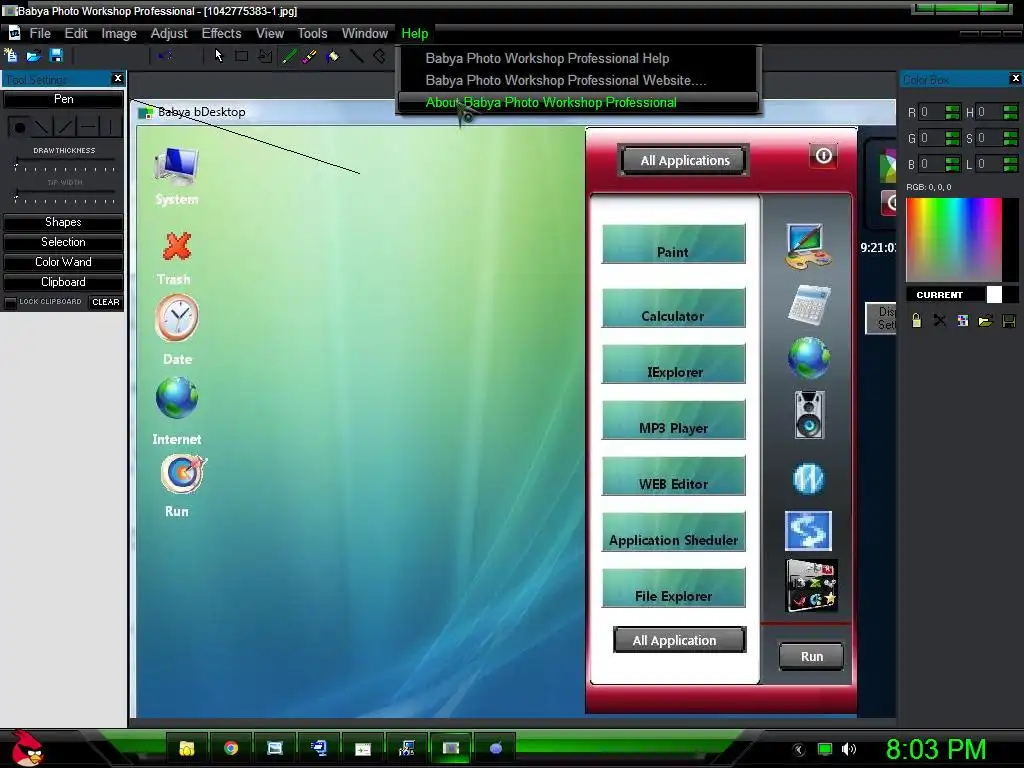This screenshot has width=1024, height=768.
Task: Expand the Clipboard section
Action: point(63,282)
